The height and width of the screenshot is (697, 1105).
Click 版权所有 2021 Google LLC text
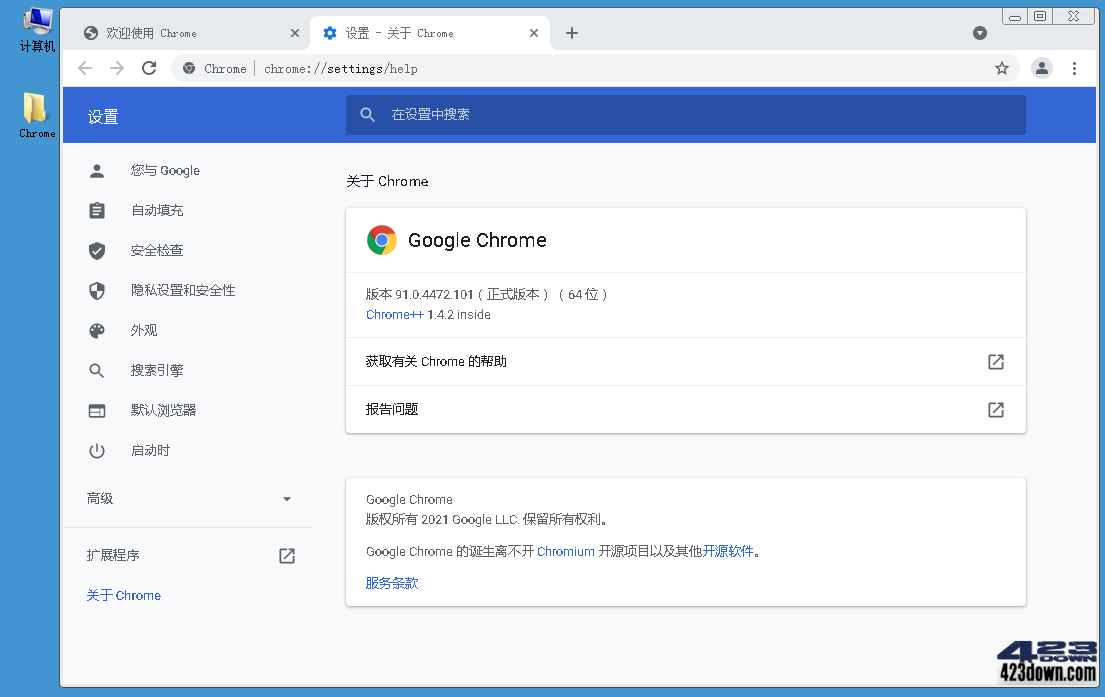[x=443, y=519]
